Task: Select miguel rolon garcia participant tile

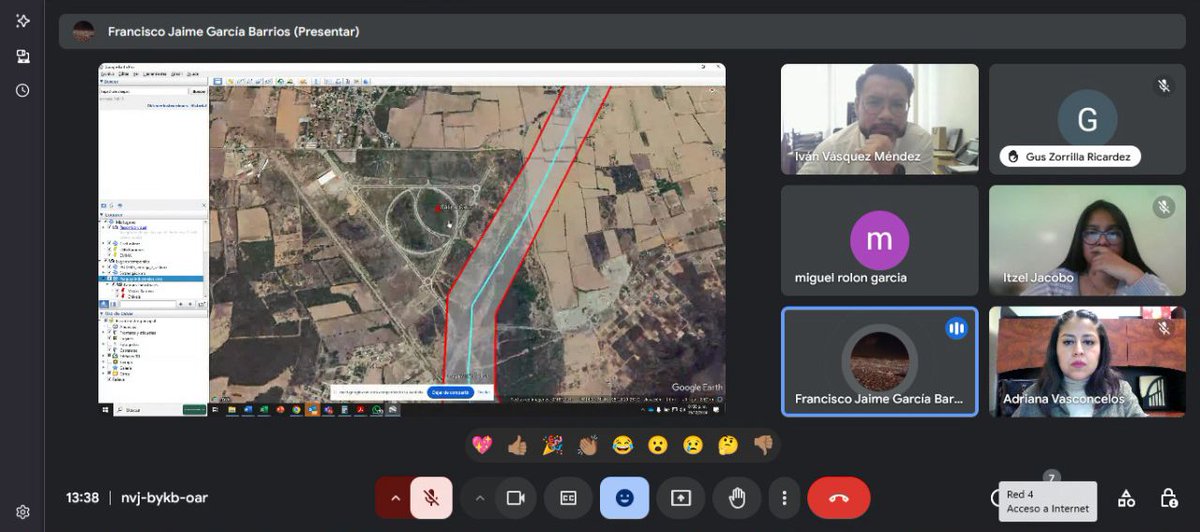Action: pyautogui.click(x=879, y=240)
